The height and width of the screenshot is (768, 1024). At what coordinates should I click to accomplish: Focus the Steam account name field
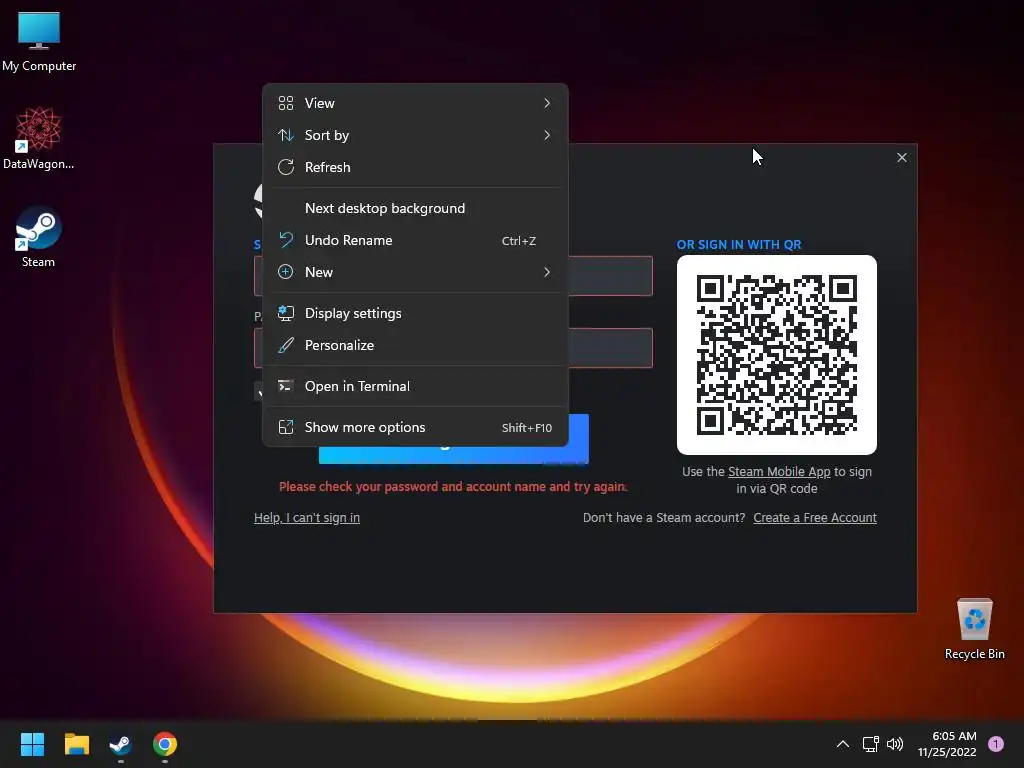tap(610, 276)
